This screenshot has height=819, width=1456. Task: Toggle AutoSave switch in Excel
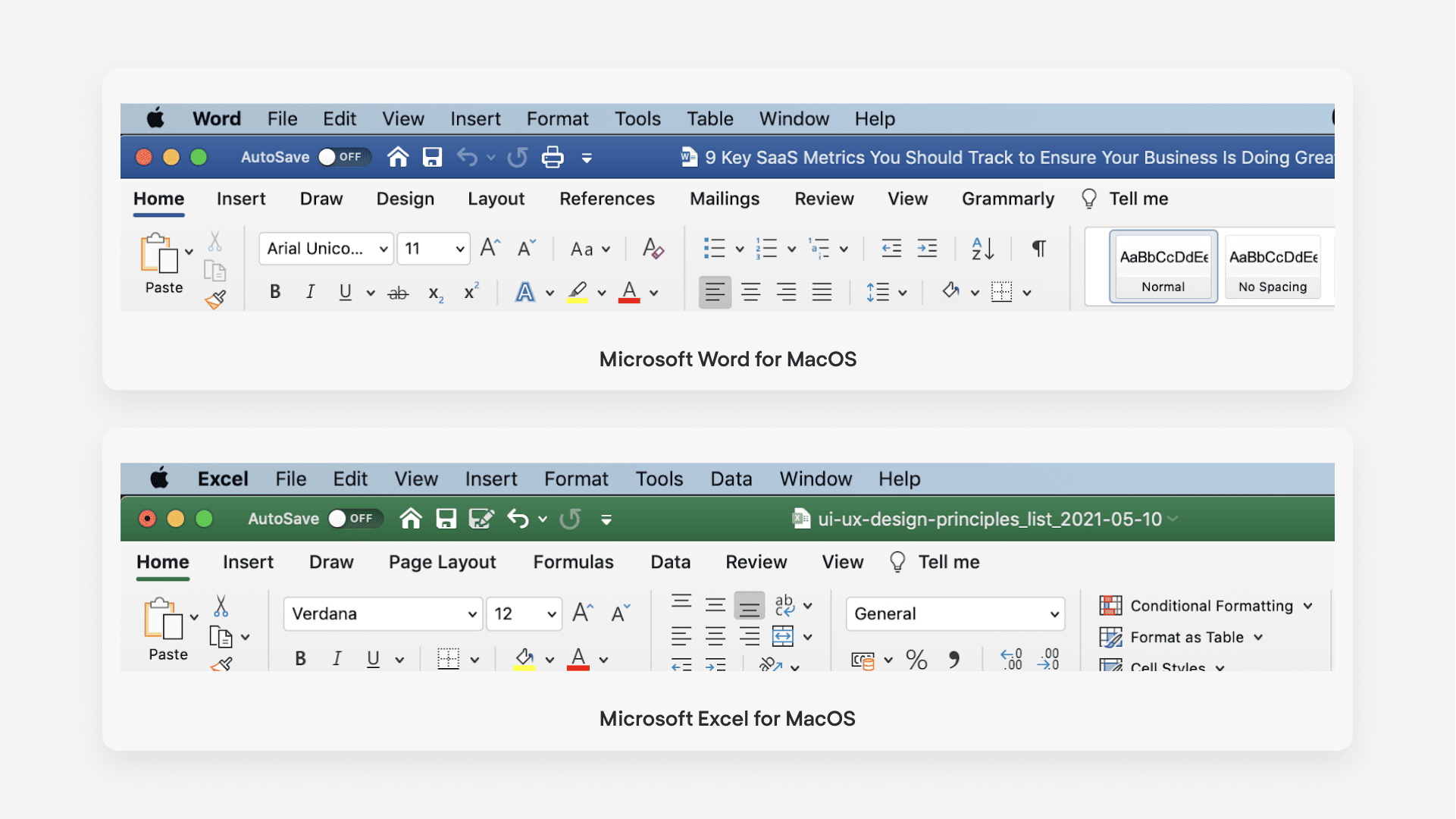tap(354, 519)
